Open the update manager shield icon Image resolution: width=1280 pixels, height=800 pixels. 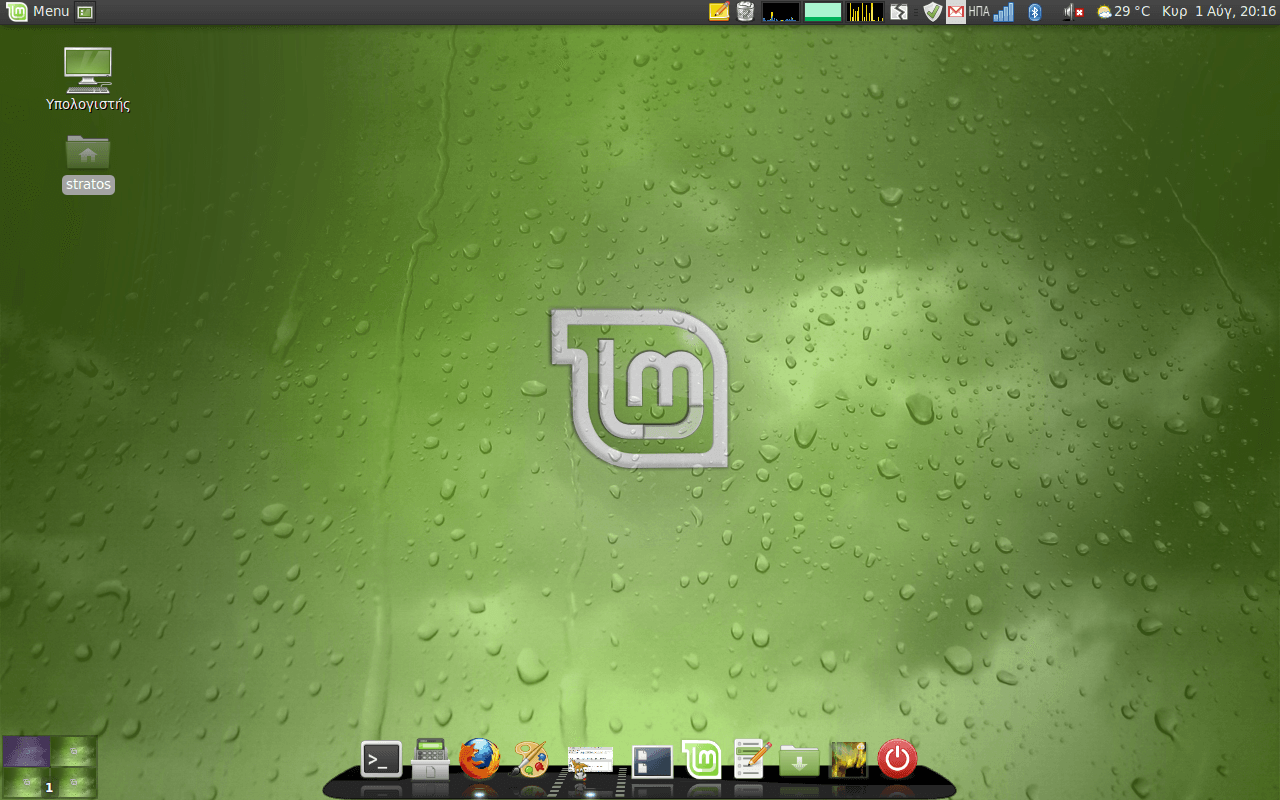933,12
